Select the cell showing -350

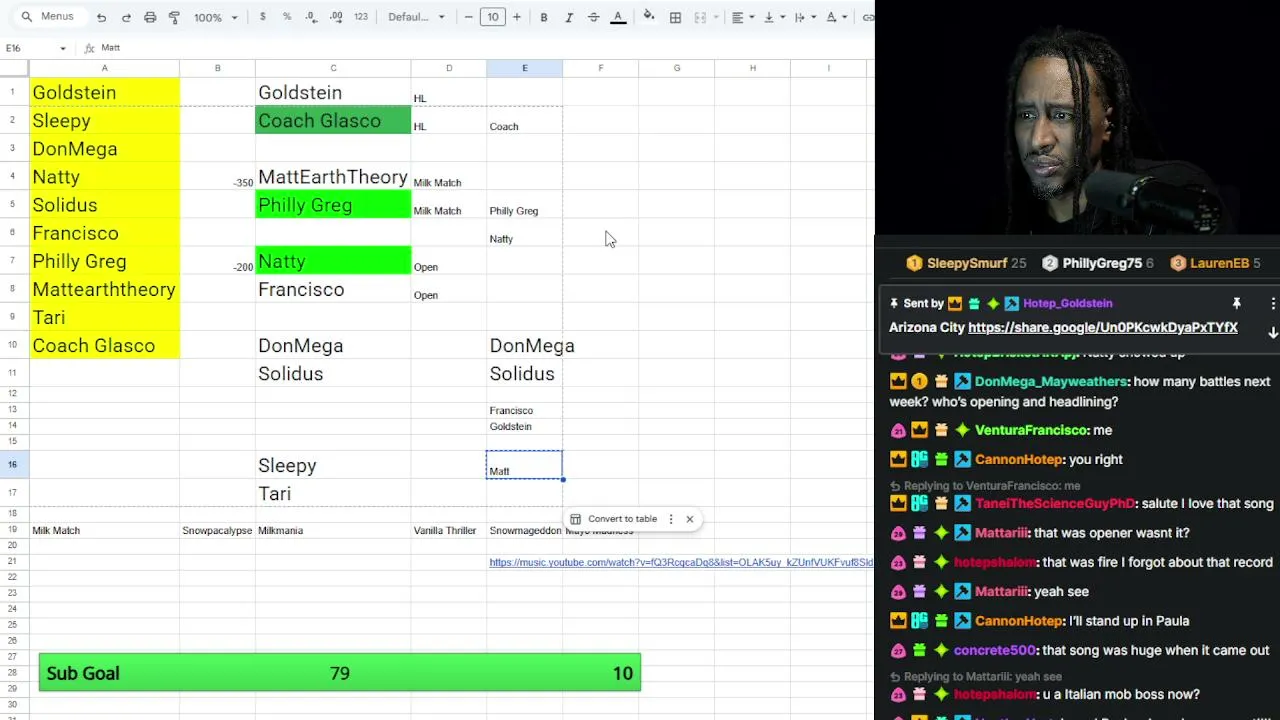[217, 177]
